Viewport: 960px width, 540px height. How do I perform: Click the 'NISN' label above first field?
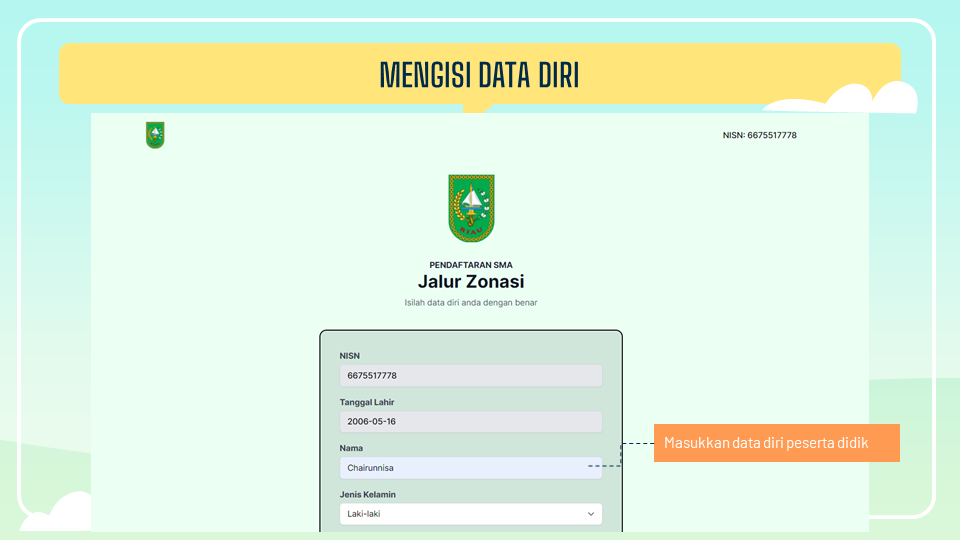(x=349, y=355)
